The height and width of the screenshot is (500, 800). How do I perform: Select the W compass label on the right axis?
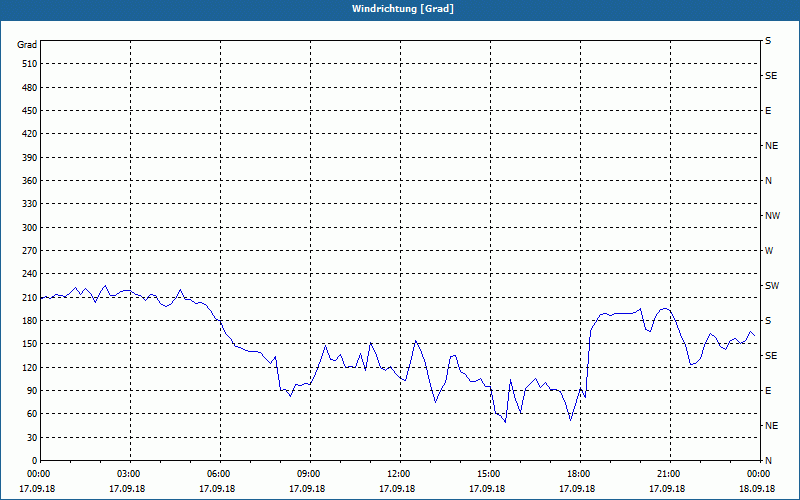coord(769,251)
